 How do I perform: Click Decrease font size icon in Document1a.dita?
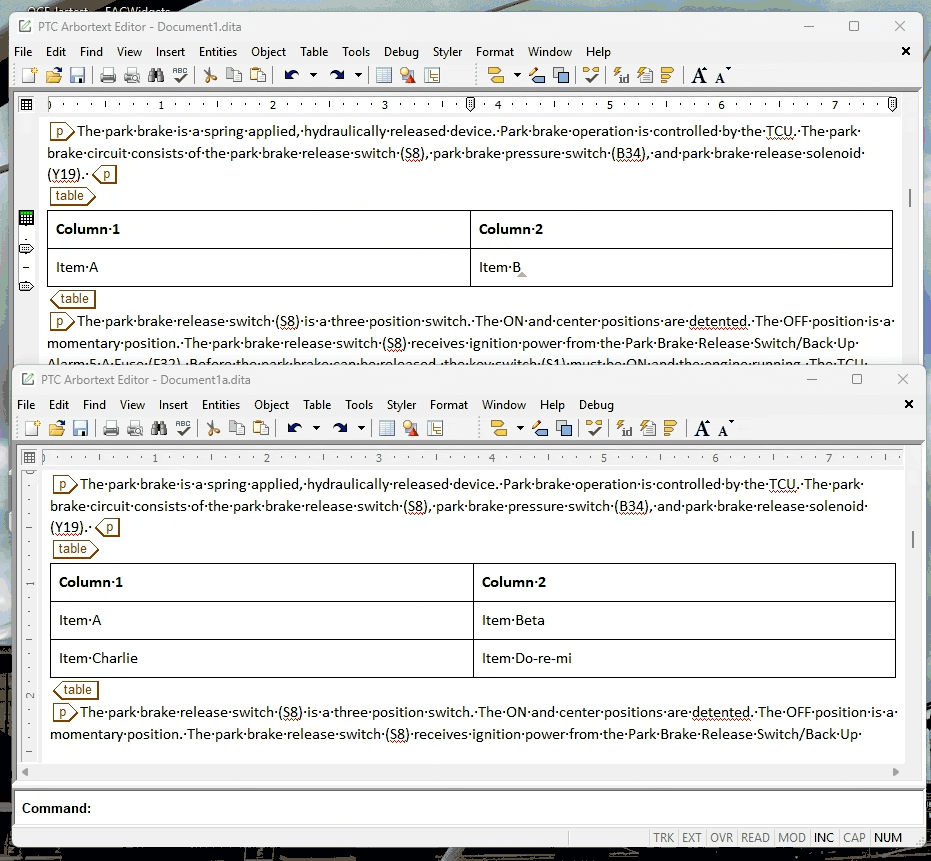coord(726,428)
